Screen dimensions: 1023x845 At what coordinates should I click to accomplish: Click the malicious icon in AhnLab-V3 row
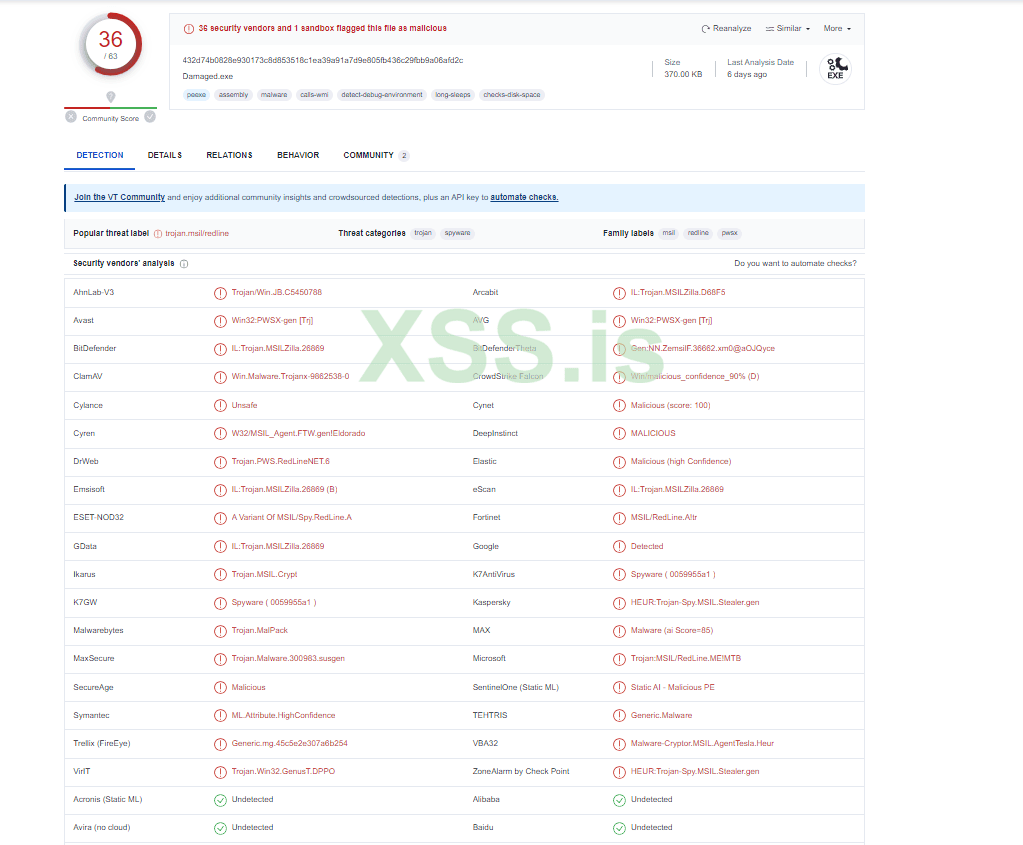221,293
